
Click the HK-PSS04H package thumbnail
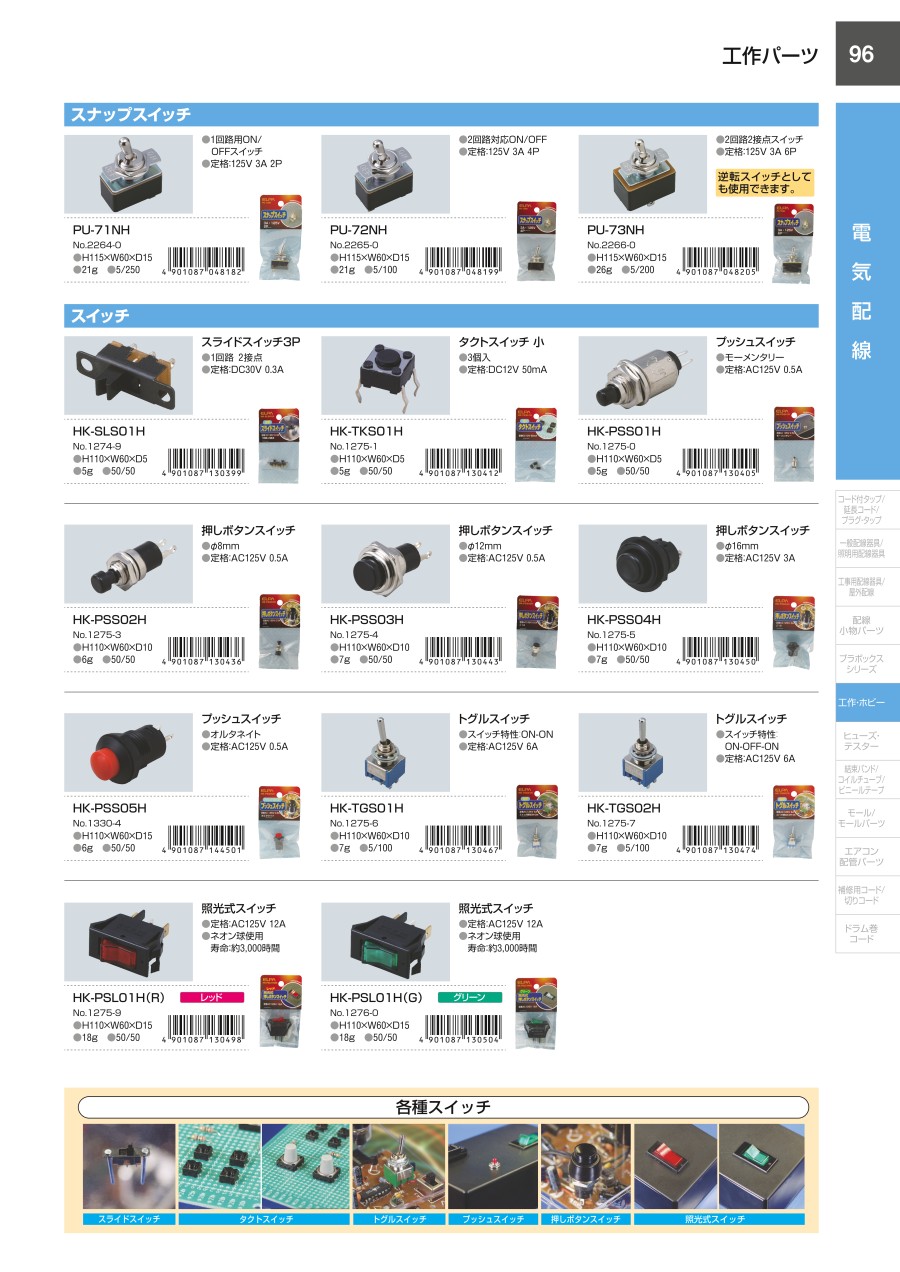coord(793,631)
